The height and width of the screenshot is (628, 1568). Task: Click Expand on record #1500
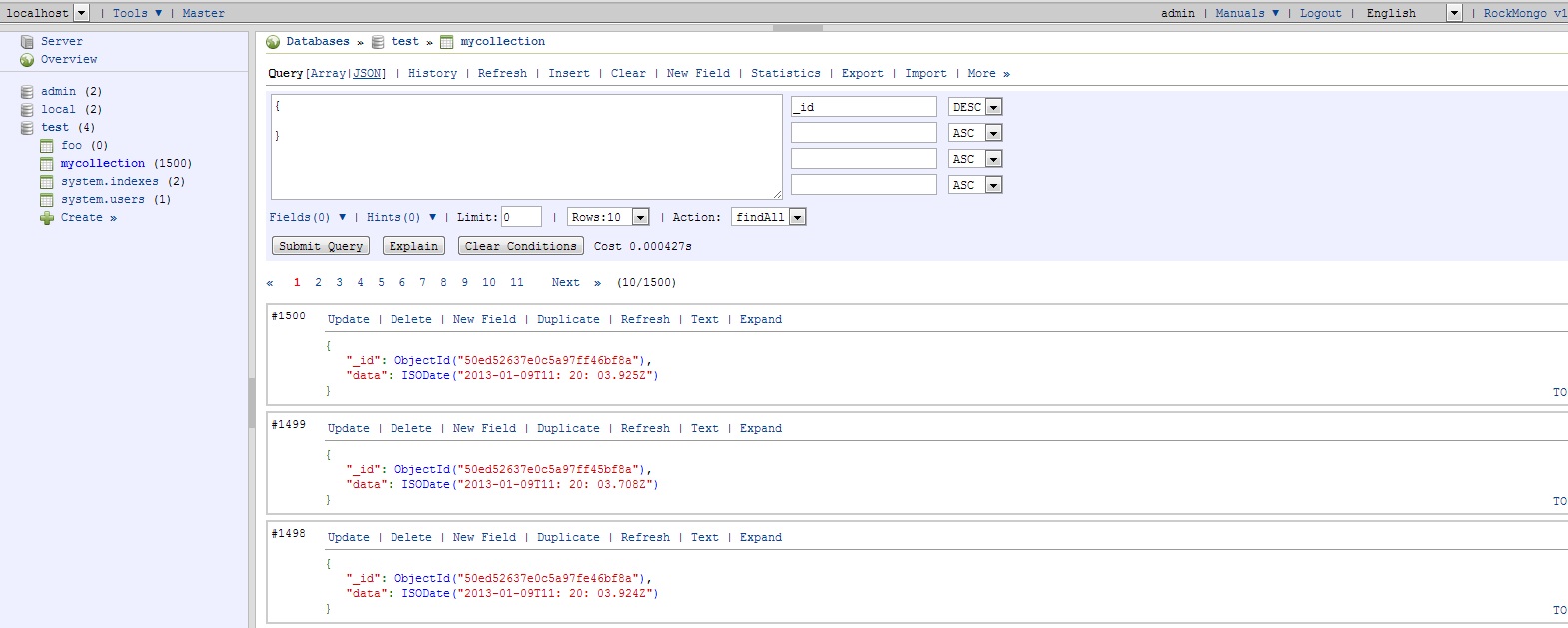(761, 320)
